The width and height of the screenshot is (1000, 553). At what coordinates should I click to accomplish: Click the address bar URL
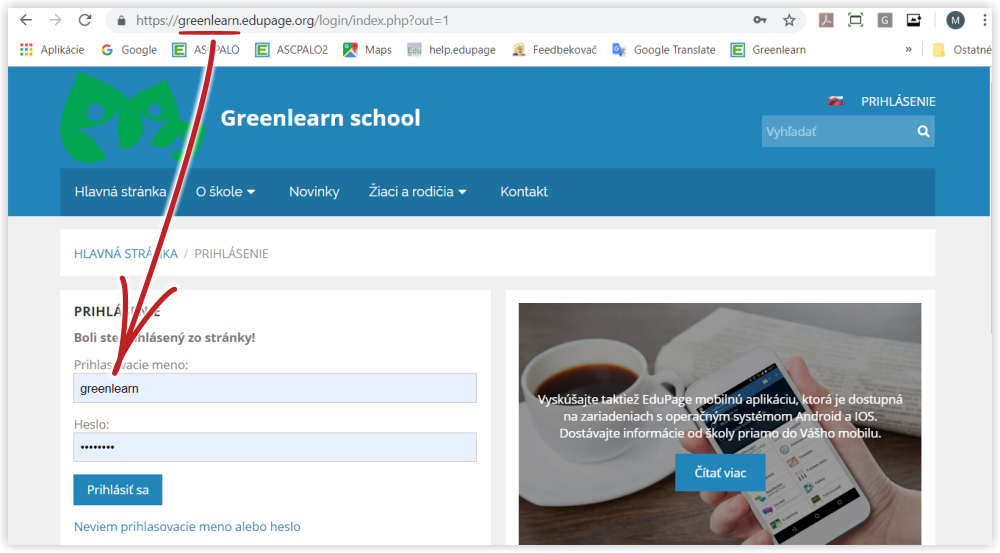[x=292, y=20]
